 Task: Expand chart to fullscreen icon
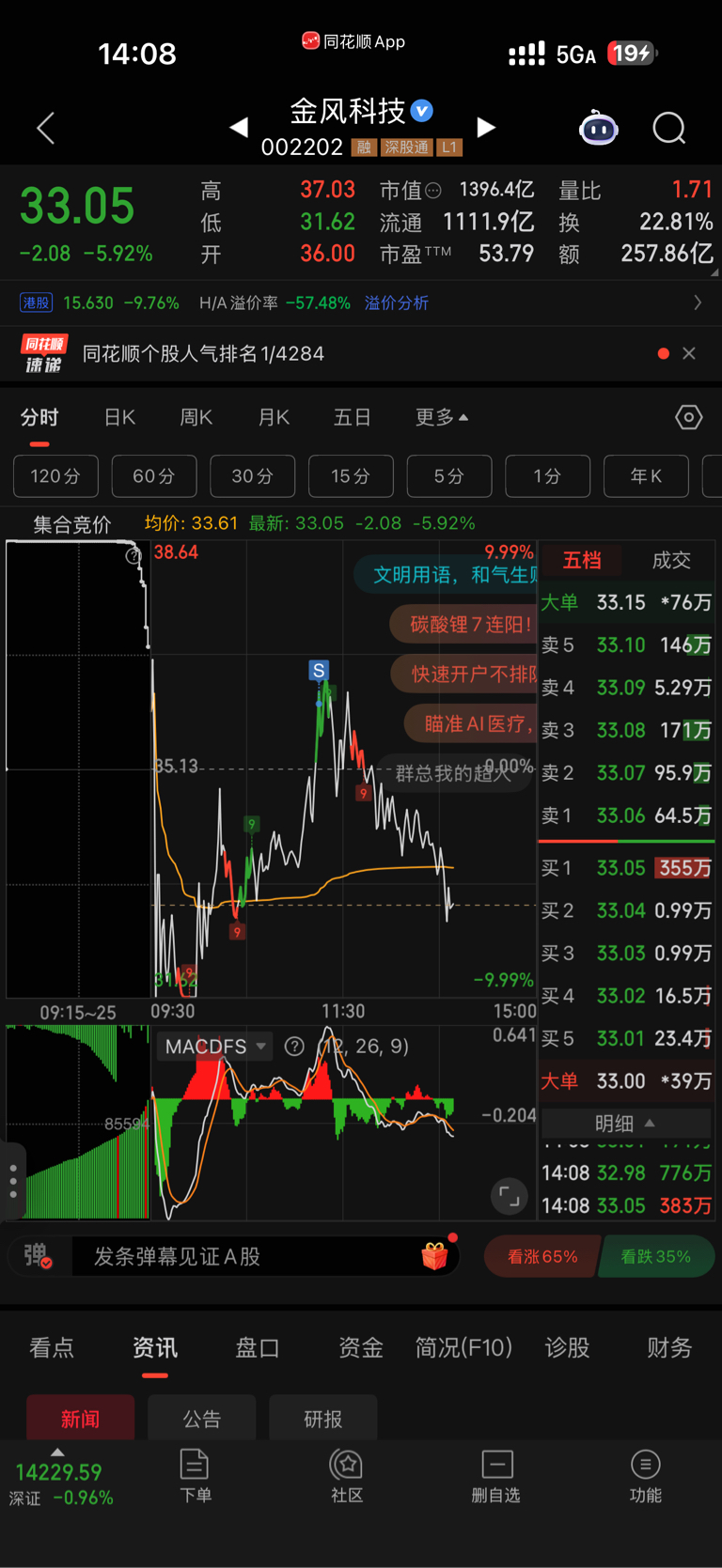point(509,1196)
